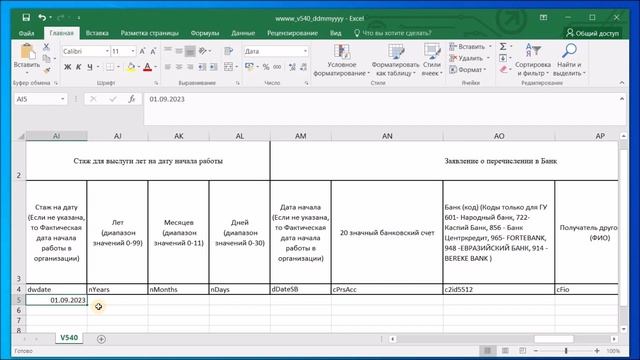Screen dimensions: 640x360
Task: Click the insert function fx button
Action: click(131, 99)
